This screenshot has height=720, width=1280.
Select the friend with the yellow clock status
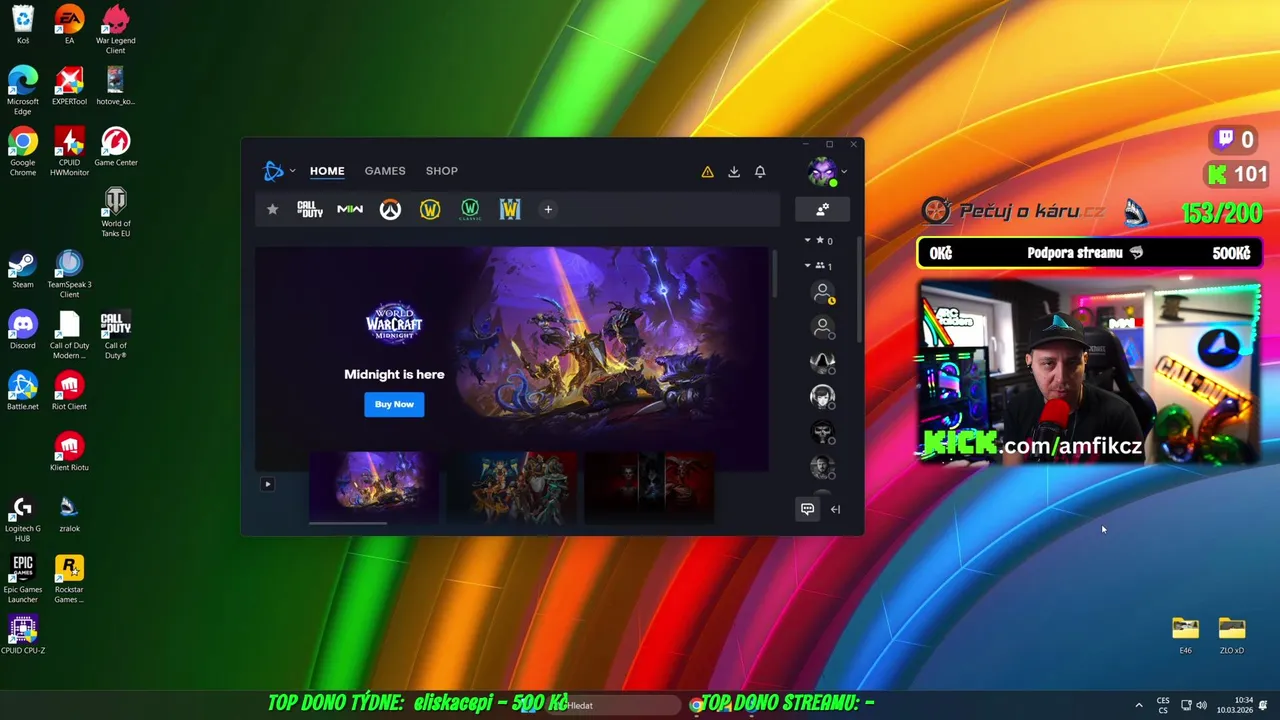[x=822, y=292]
